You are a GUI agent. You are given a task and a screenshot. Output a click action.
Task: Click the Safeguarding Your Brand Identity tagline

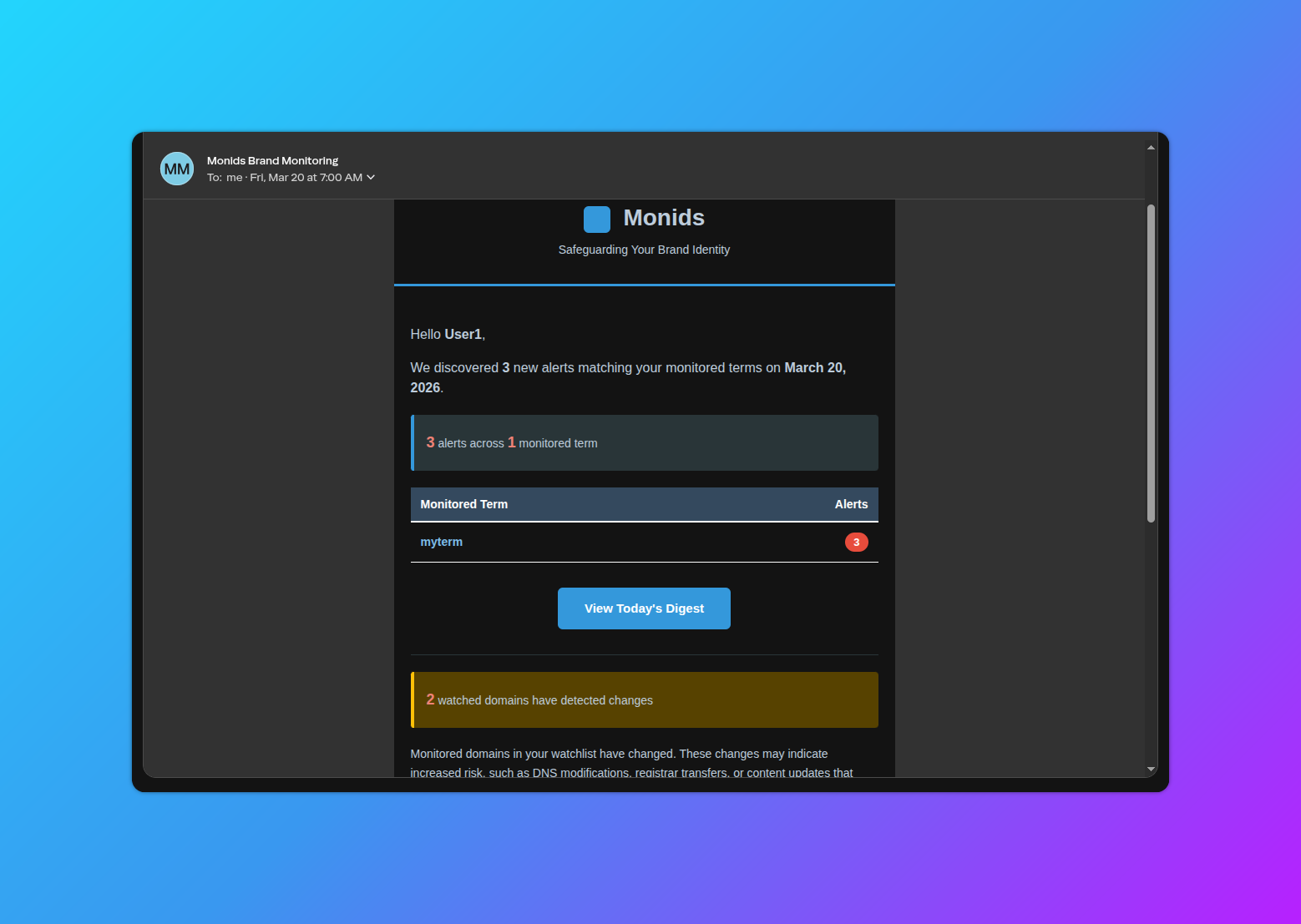point(644,249)
